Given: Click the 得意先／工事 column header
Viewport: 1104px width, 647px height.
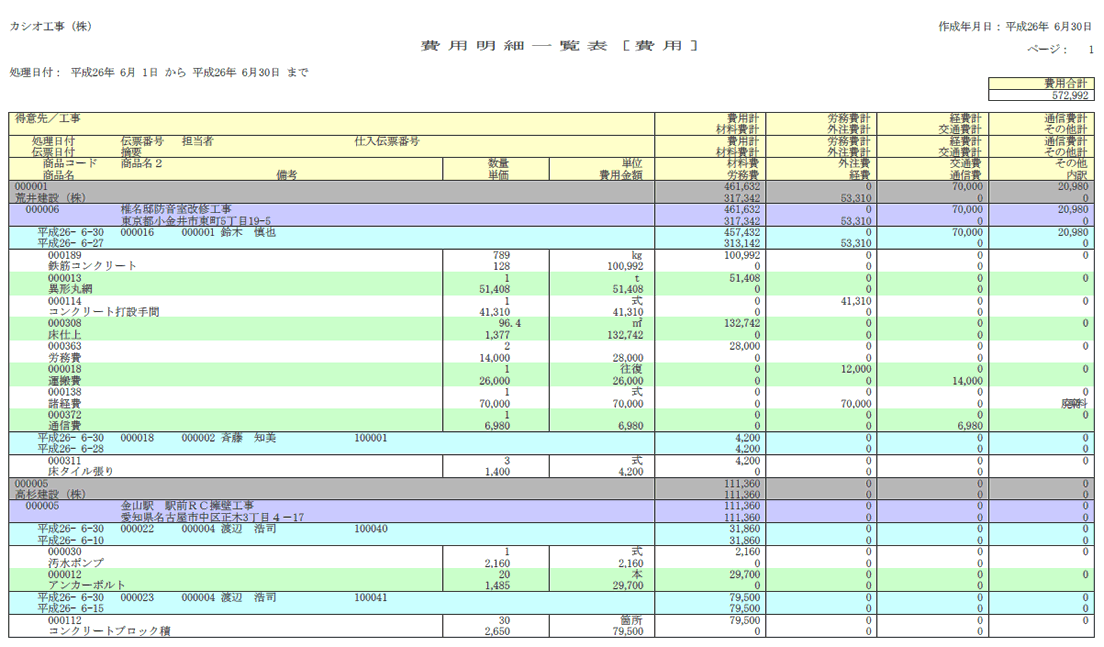Looking at the screenshot, I should [48, 118].
